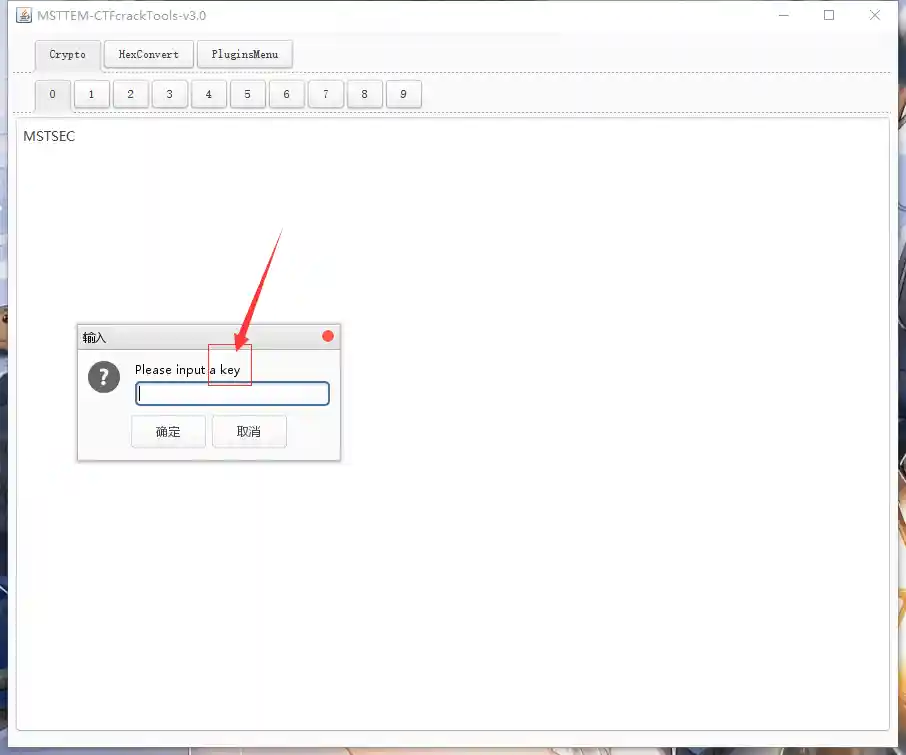Click the MSTSEC text in main area
This screenshot has height=755, width=906.
[x=49, y=136]
